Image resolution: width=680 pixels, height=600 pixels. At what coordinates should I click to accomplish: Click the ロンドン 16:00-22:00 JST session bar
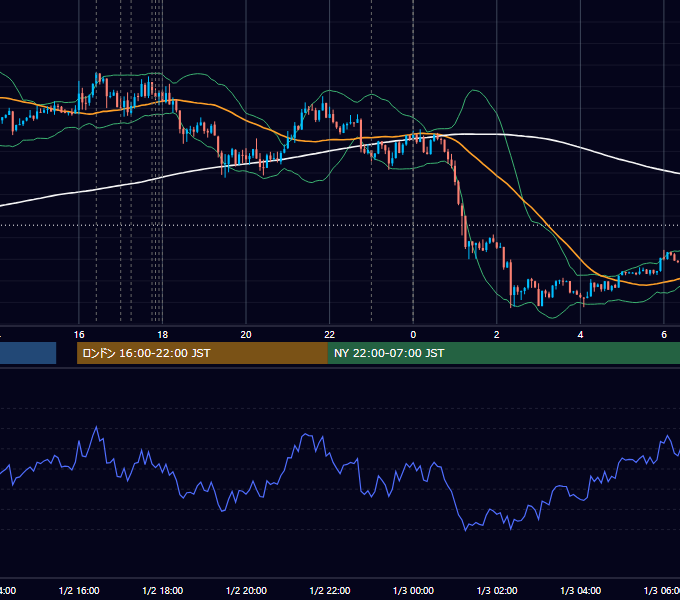(202, 353)
